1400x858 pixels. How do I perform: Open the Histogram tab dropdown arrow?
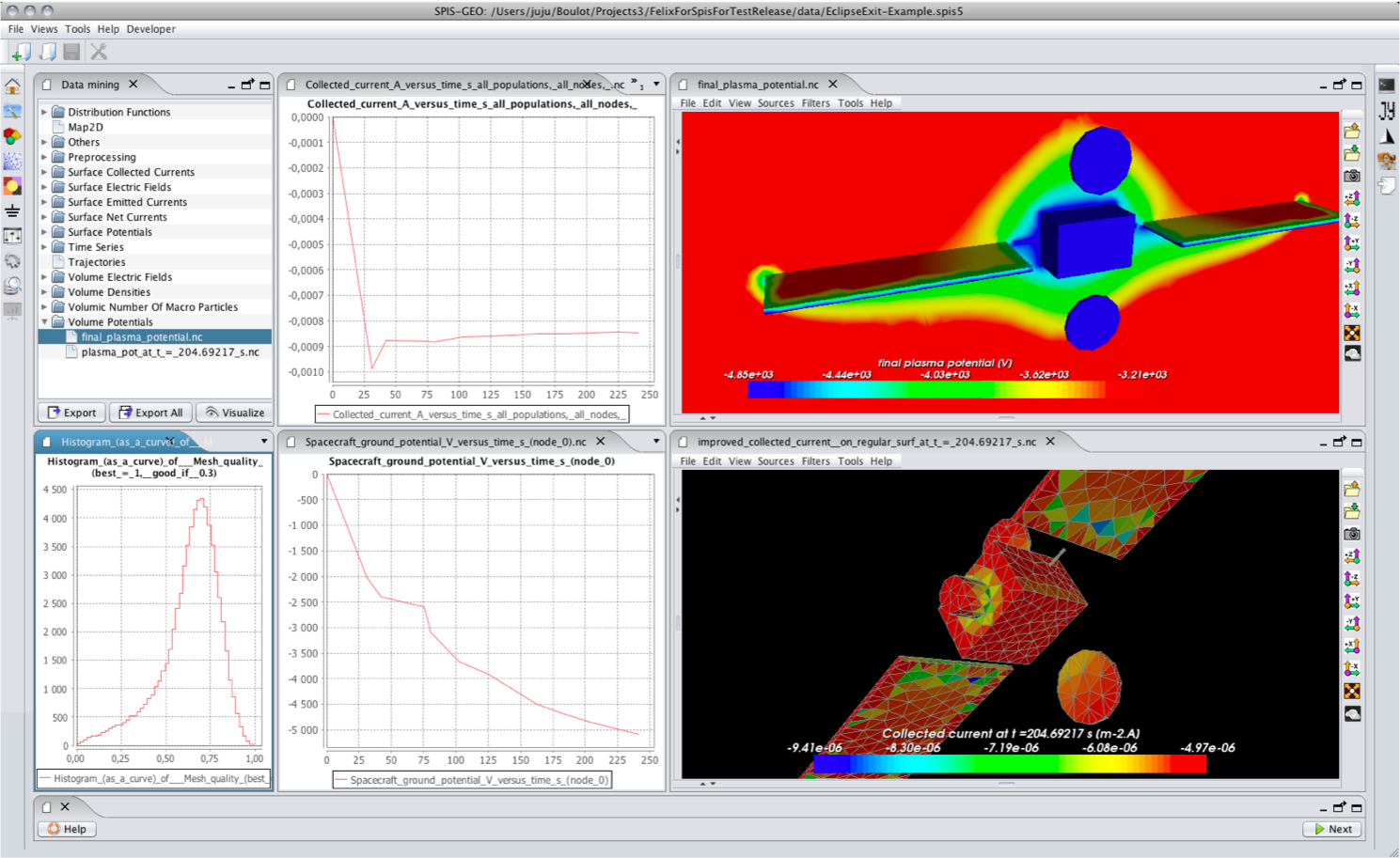(264, 442)
